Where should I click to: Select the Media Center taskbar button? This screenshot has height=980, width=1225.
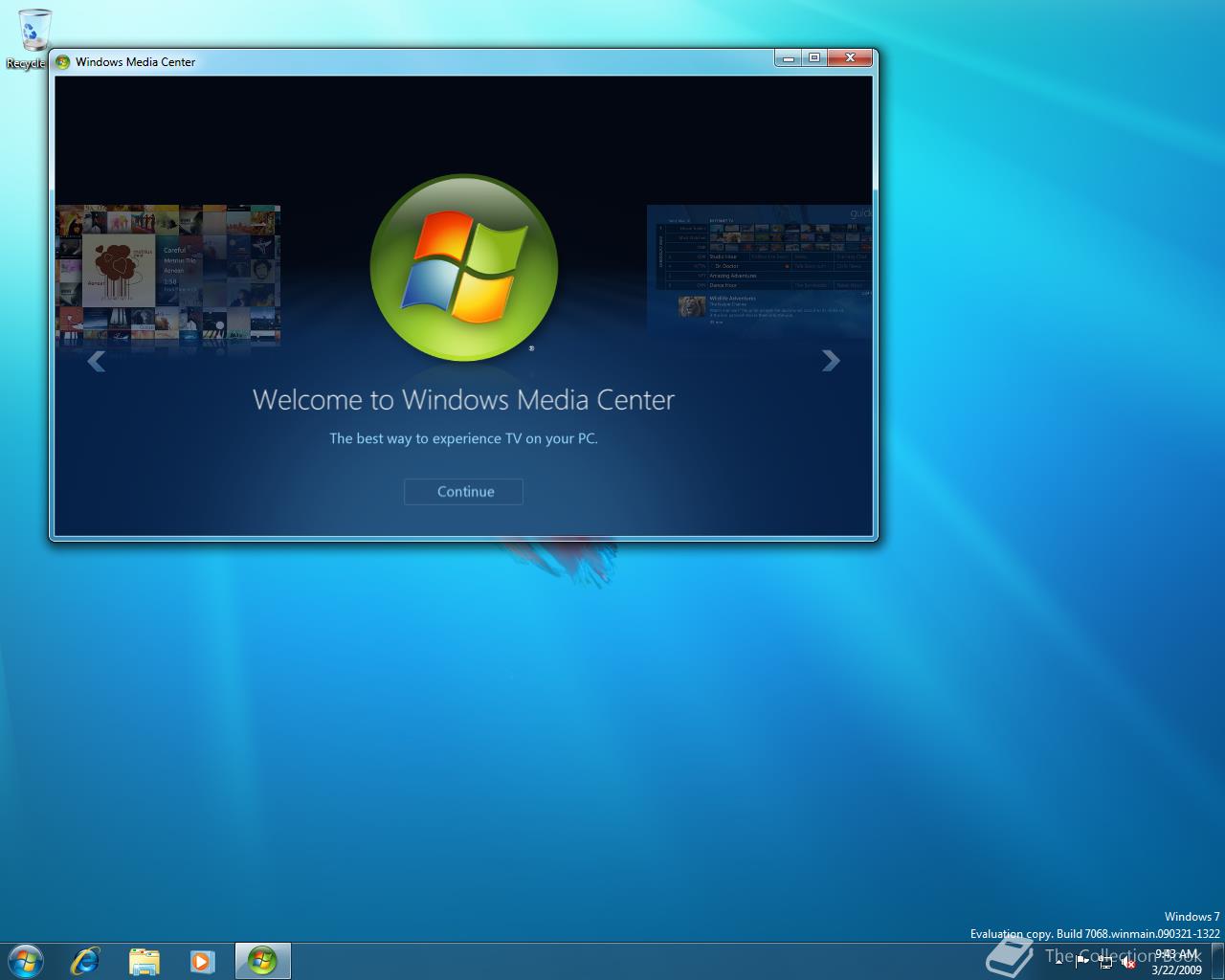262,961
